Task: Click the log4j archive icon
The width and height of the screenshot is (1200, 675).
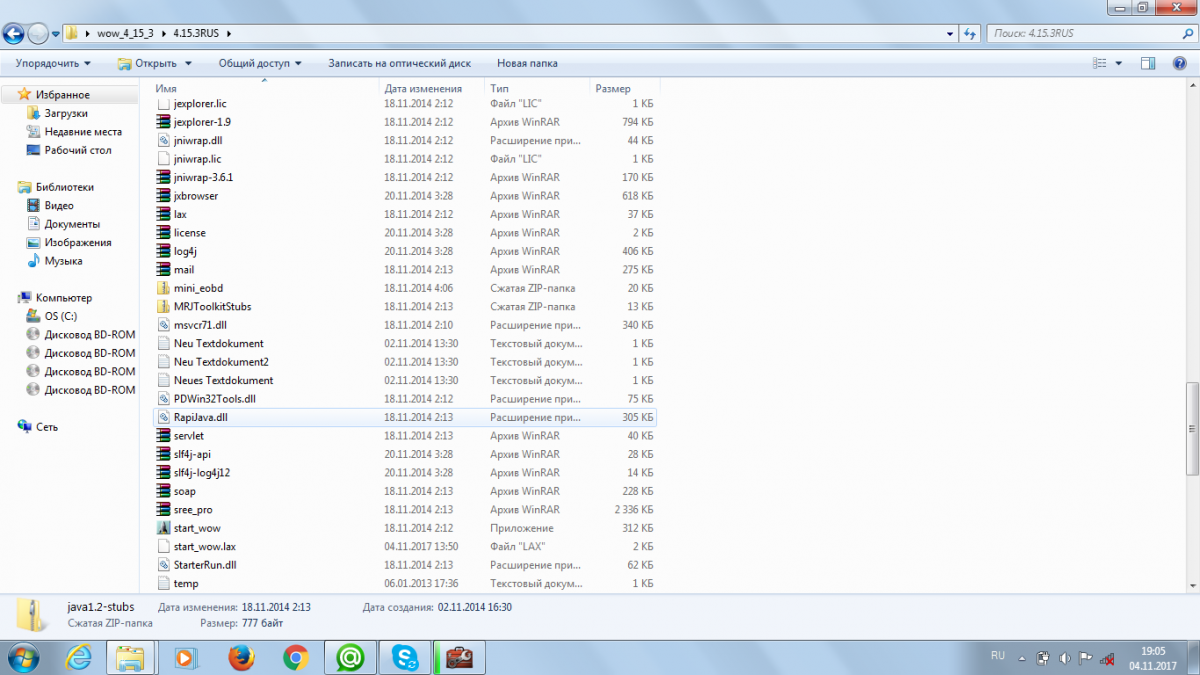Action: click(164, 251)
